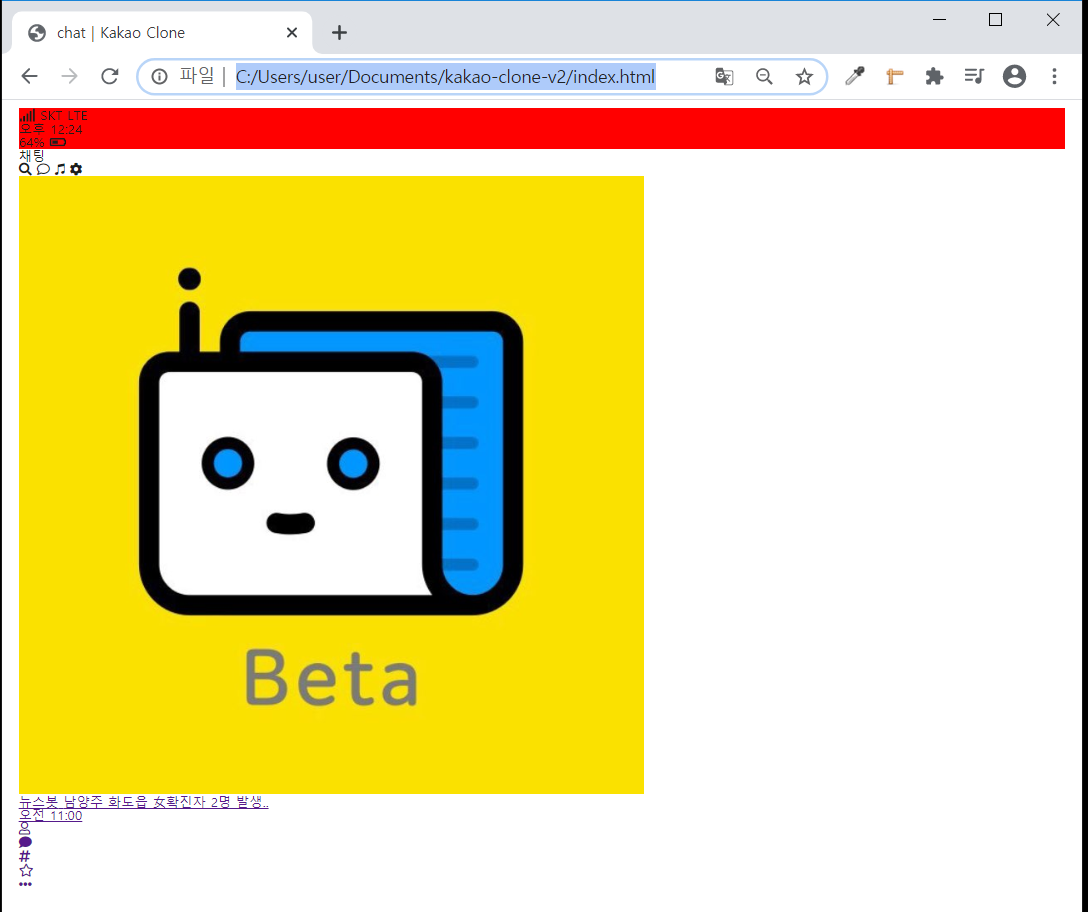Open the 뉴스봇 news headline link
Image resolution: width=1088 pixels, height=912 pixels.
click(144, 802)
